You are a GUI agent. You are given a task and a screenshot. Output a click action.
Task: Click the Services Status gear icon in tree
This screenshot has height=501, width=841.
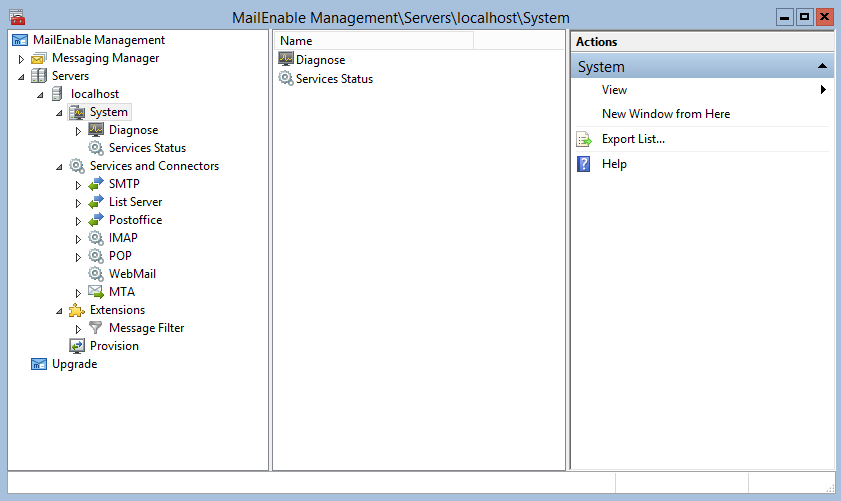pos(96,148)
